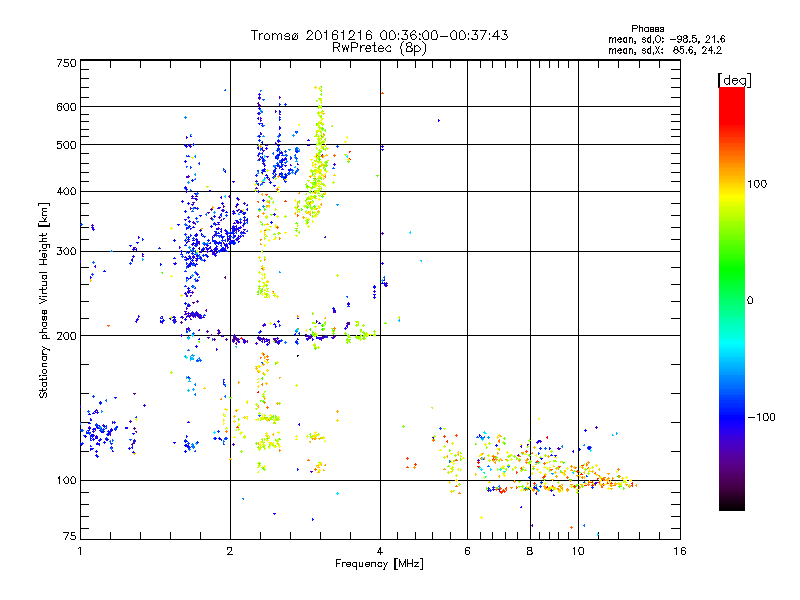Click the x-axis '8' tick label
Viewport: 800px width, 600px height.
pyautogui.click(x=530, y=551)
